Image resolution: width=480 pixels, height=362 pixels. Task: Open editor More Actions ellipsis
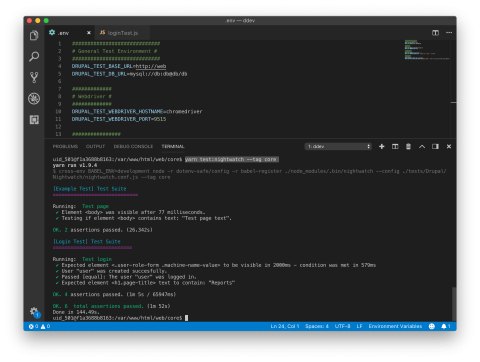449,33
